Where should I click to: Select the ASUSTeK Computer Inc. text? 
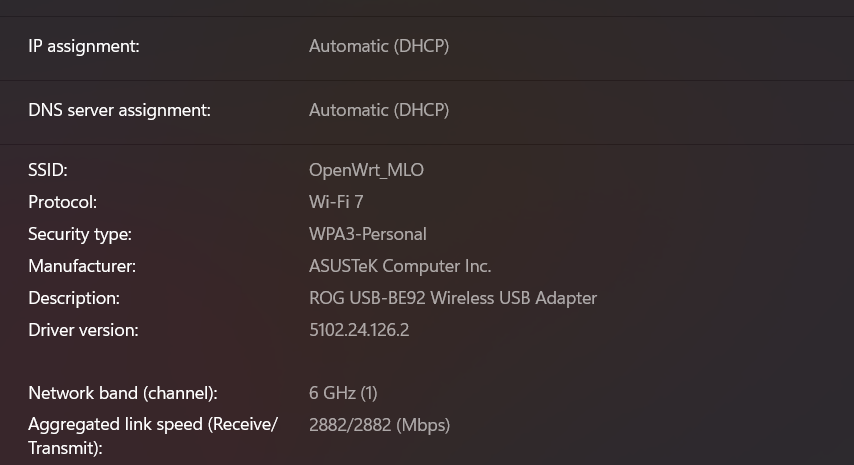pyautogui.click(x=400, y=266)
